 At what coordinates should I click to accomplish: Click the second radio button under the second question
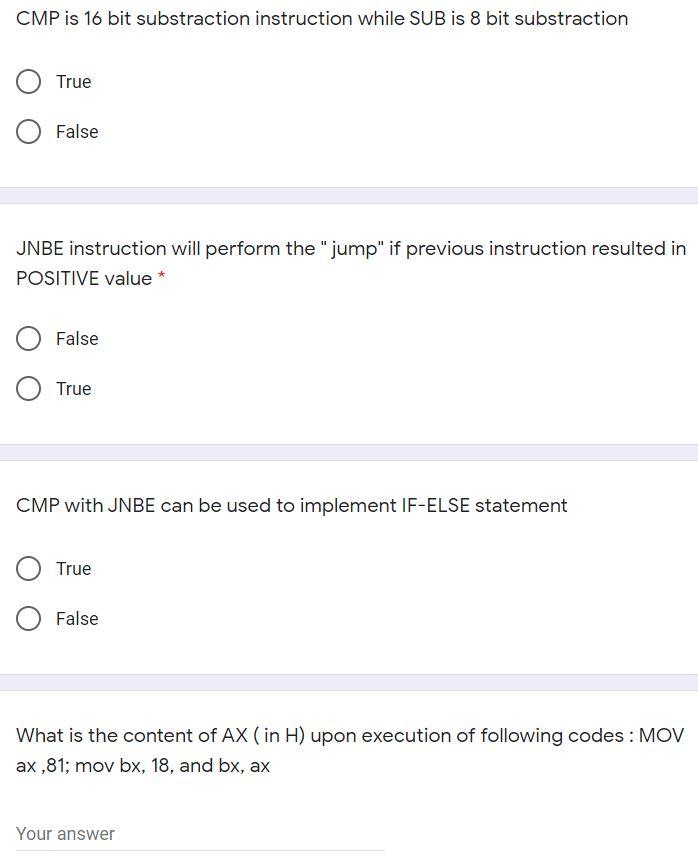(29, 388)
